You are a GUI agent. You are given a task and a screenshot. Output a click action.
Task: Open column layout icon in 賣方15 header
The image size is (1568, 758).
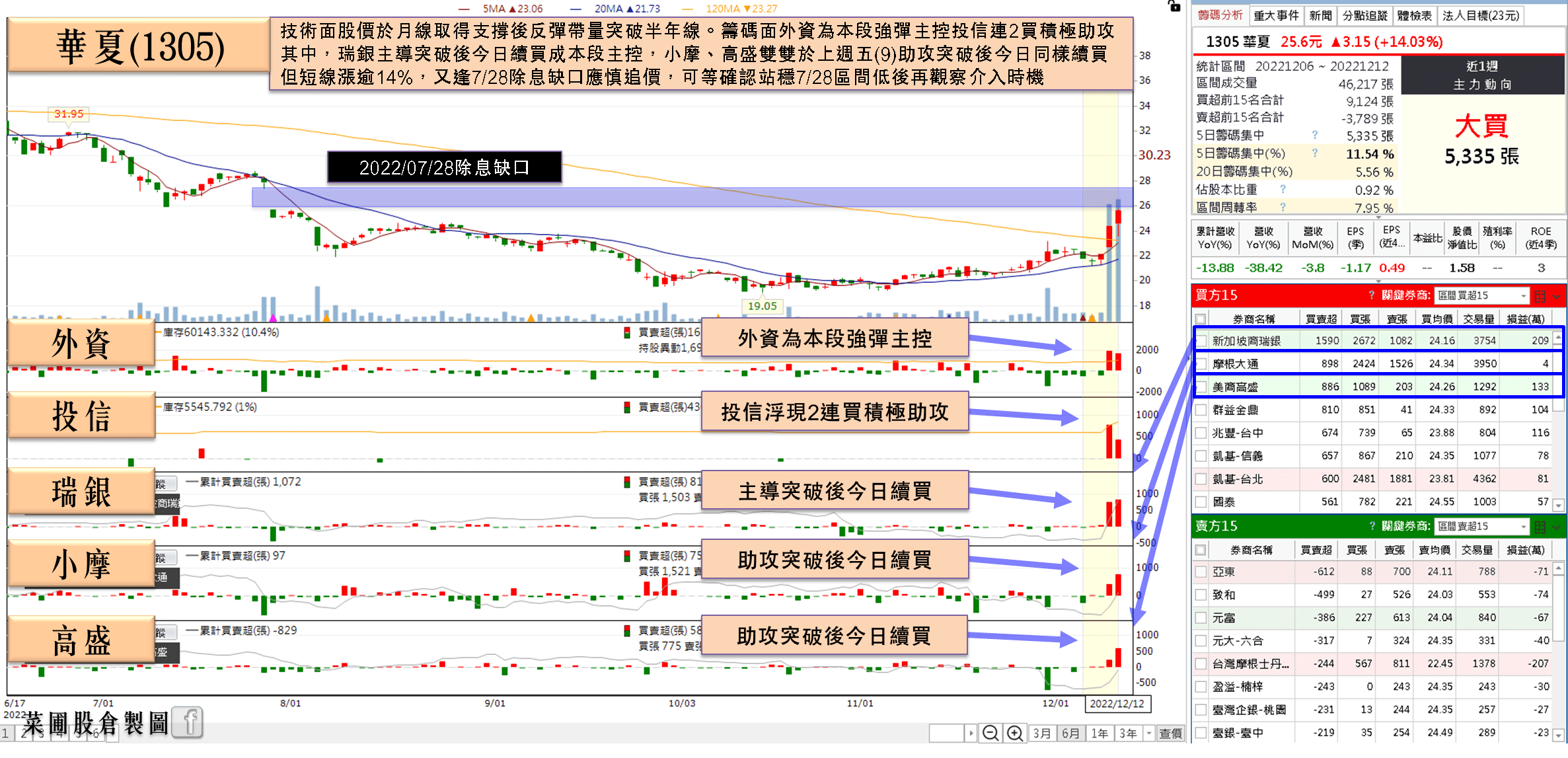[1540, 527]
